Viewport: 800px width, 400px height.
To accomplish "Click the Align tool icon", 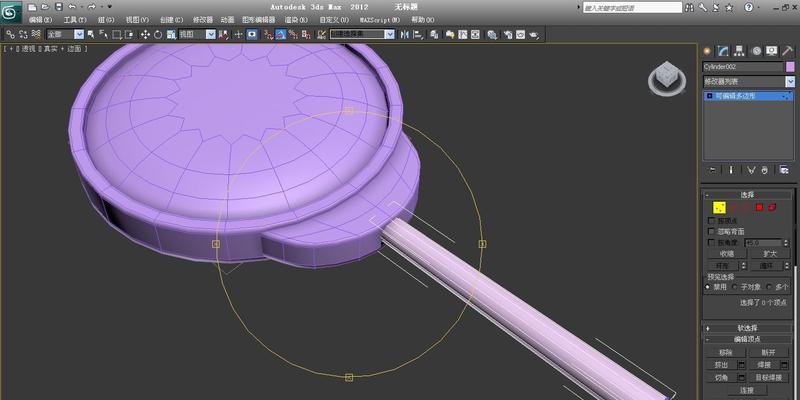I will click(418, 34).
